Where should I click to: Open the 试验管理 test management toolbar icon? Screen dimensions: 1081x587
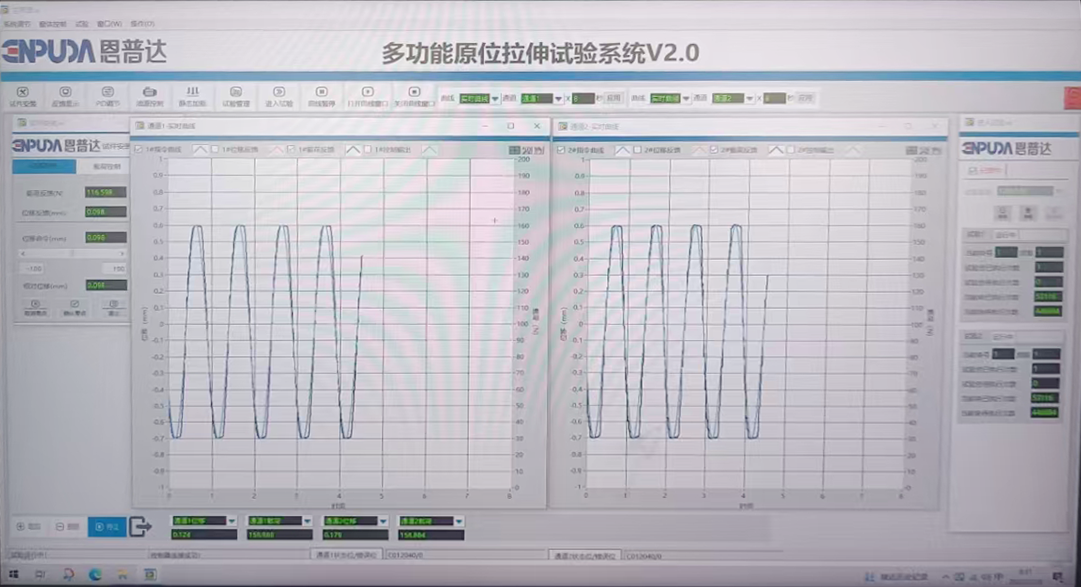click(x=235, y=96)
